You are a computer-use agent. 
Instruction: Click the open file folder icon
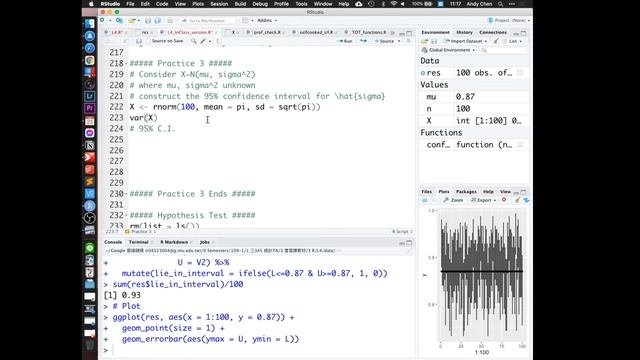click(x=131, y=20)
